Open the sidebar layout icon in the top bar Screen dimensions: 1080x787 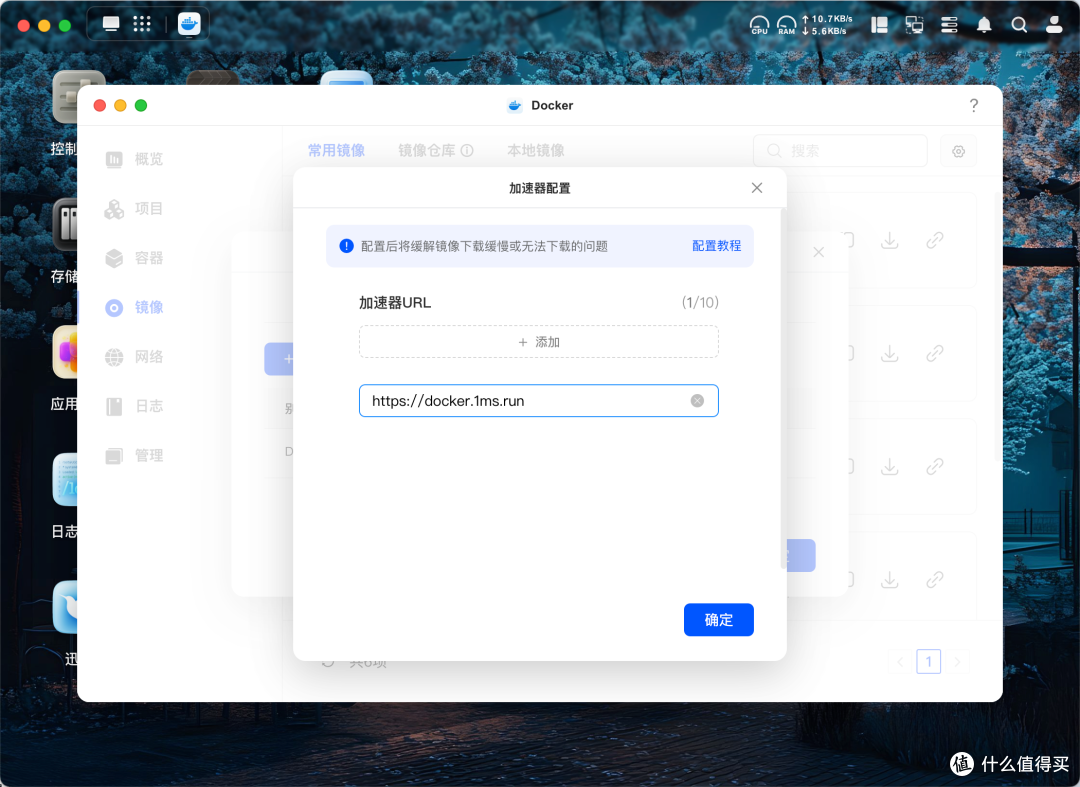click(879, 25)
